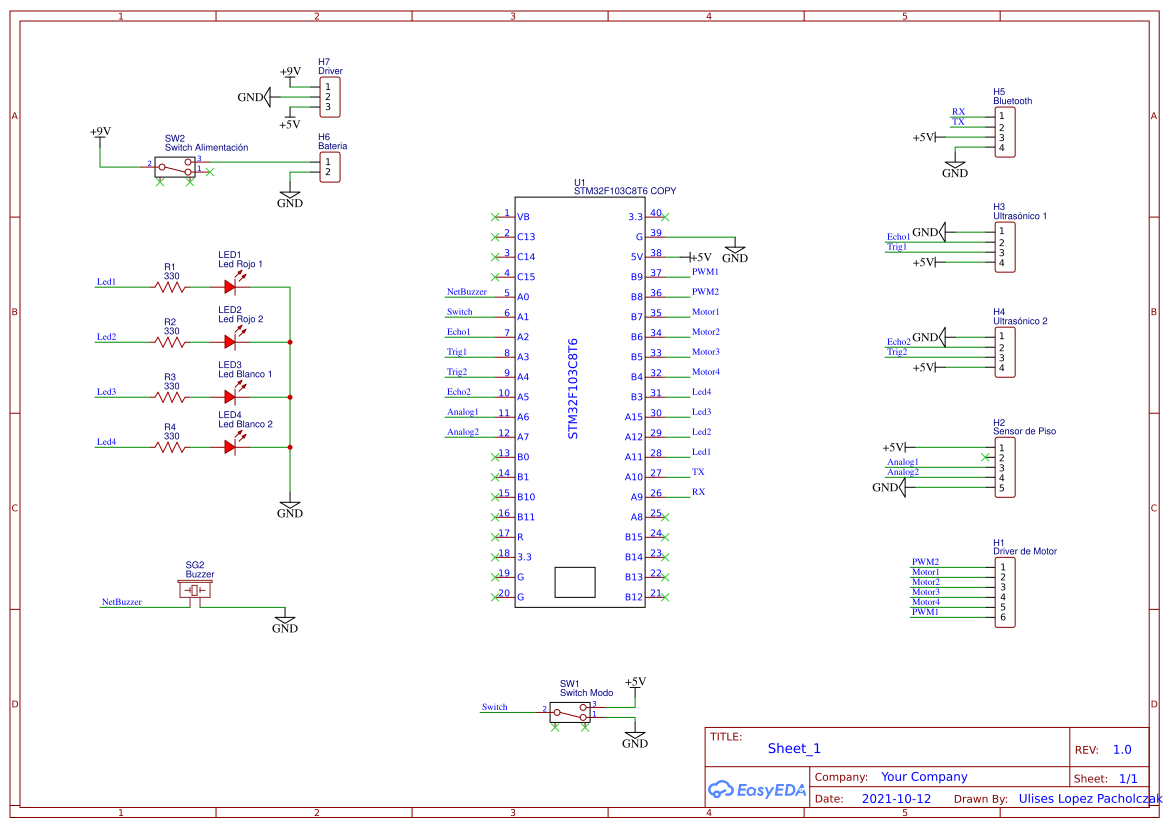This screenshot has height=828, width=1173.
Task: Toggle SW1 Switch Modo
Action: 572,712
